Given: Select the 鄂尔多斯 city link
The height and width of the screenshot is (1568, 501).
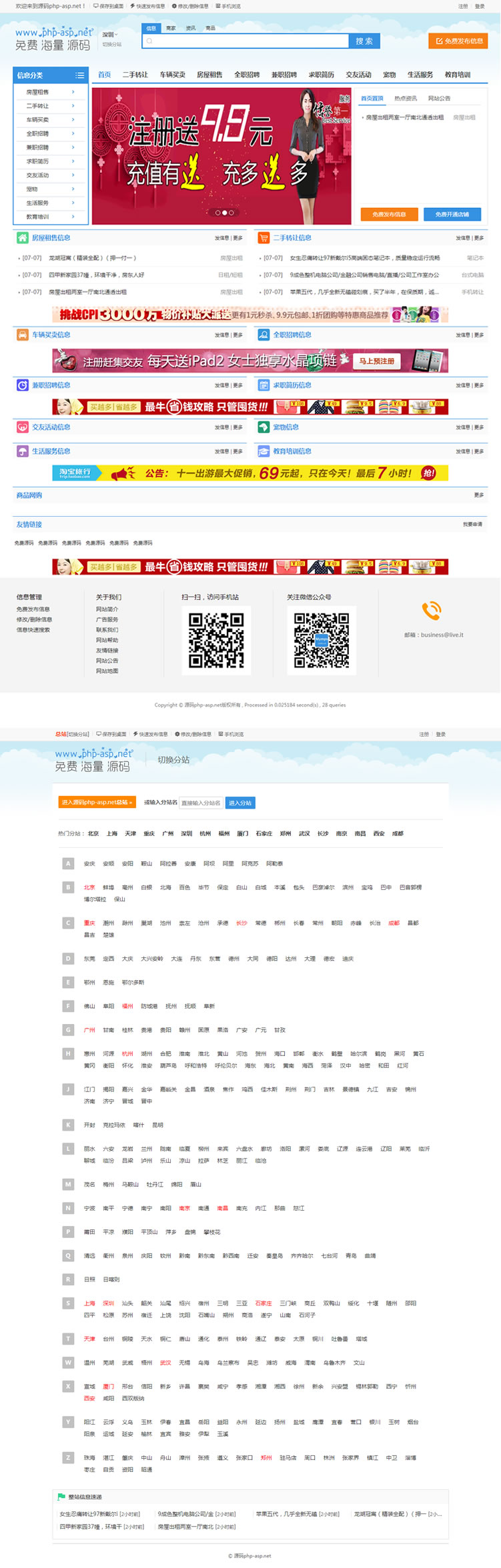Looking at the screenshot, I should pos(133,983).
